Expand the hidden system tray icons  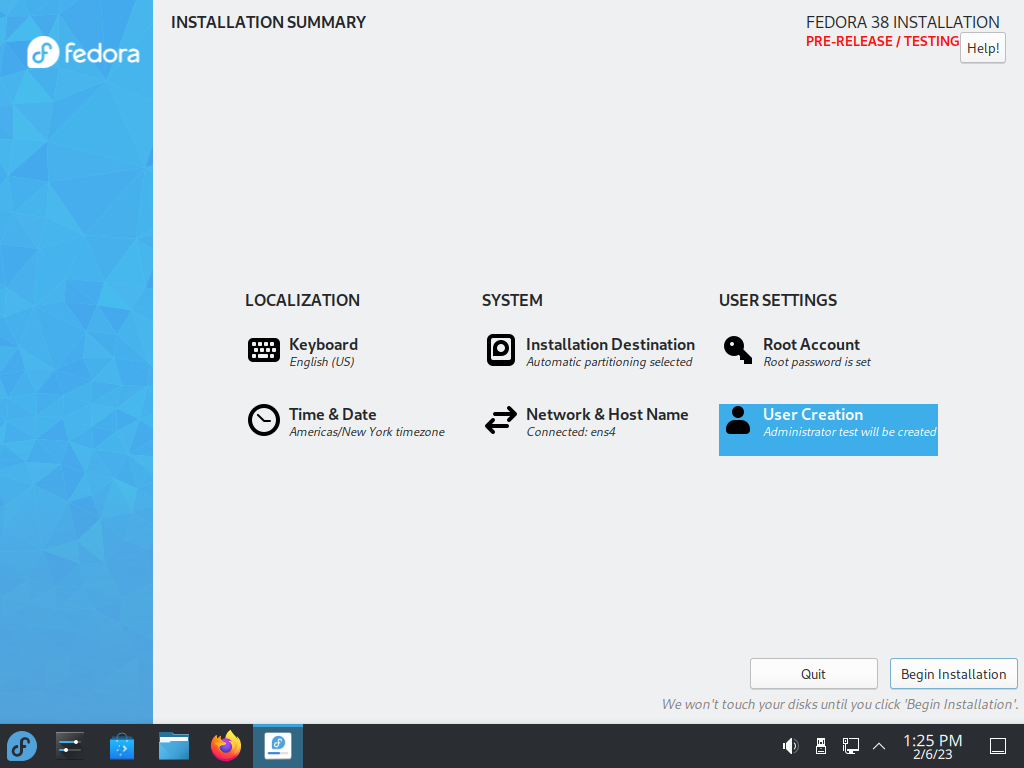[x=879, y=746]
